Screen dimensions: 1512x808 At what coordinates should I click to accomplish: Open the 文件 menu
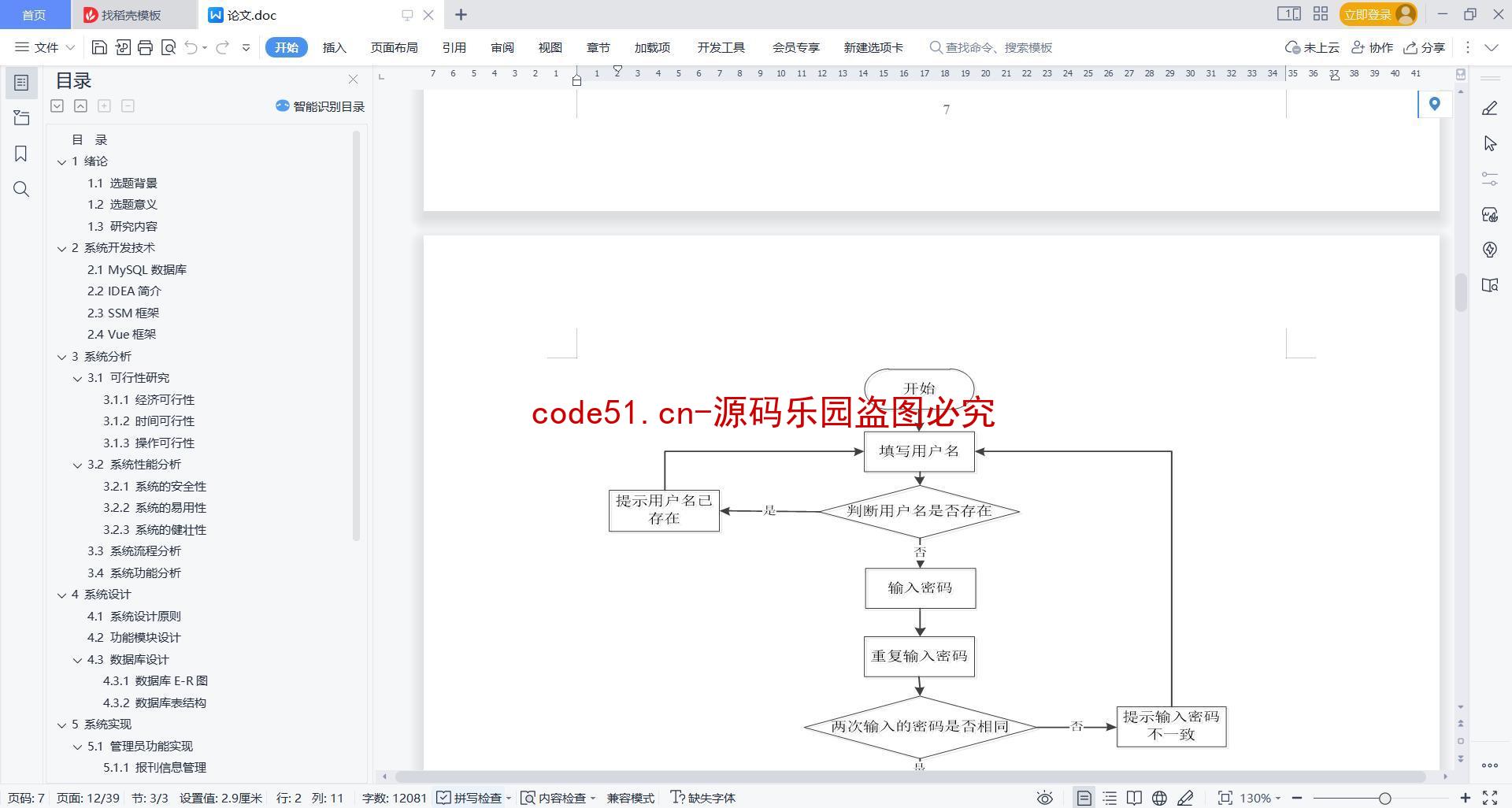point(45,47)
